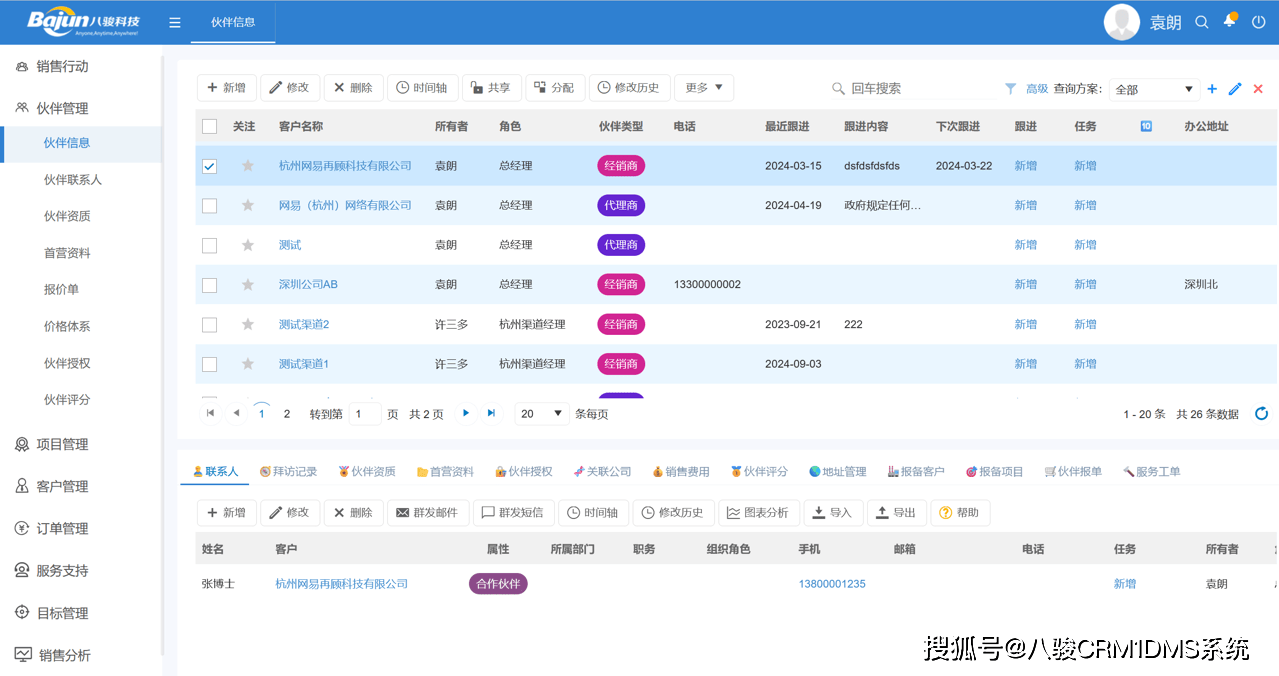Click the hamburger menu icon in header
The width and height of the screenshot is (1279, 676).
click(x=175, y=22)
